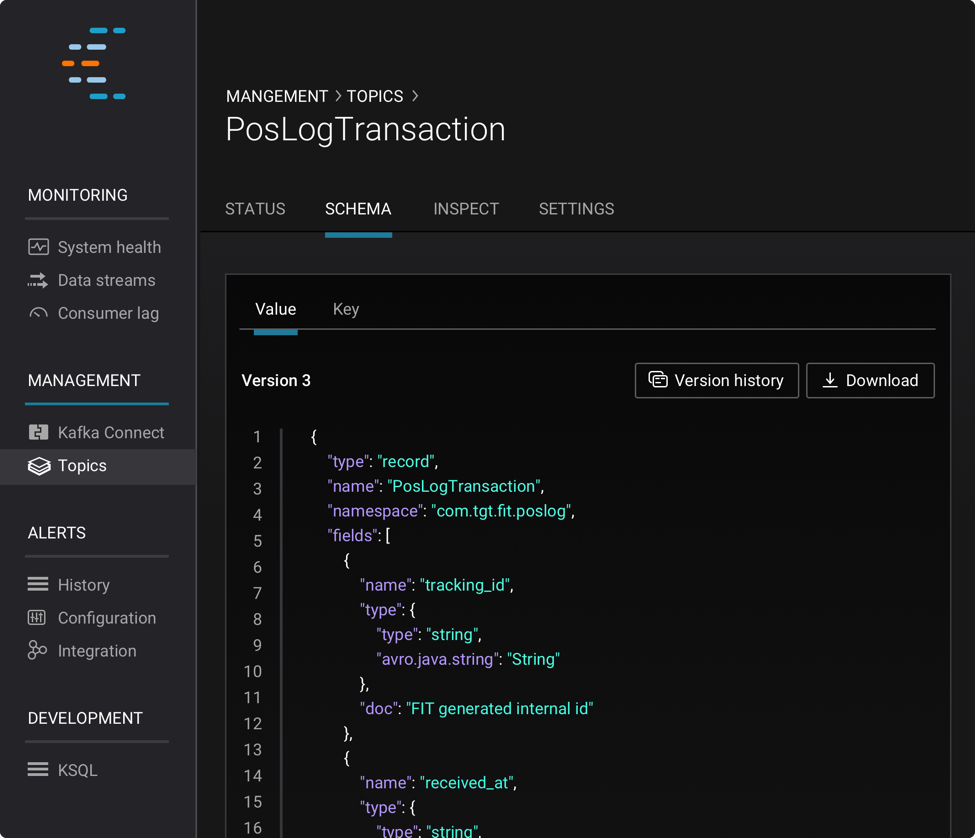975x838 pixels.
Task: Switch to the STATUS tab
Action: (255, 209)
